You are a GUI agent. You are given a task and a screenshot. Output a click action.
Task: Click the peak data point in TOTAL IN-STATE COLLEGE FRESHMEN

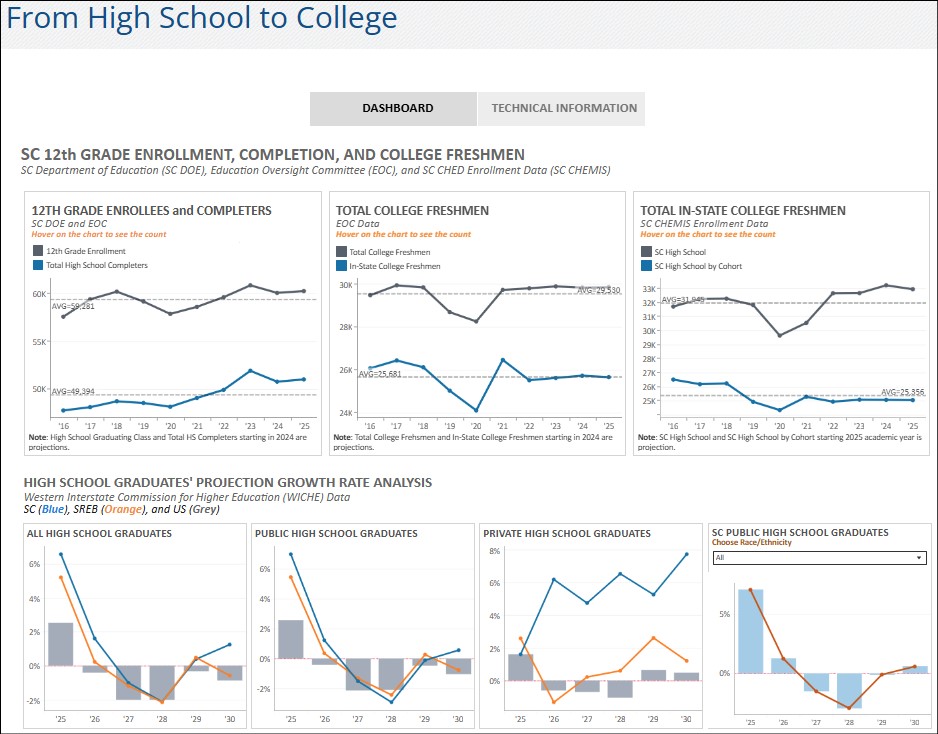tap(885, 284)
